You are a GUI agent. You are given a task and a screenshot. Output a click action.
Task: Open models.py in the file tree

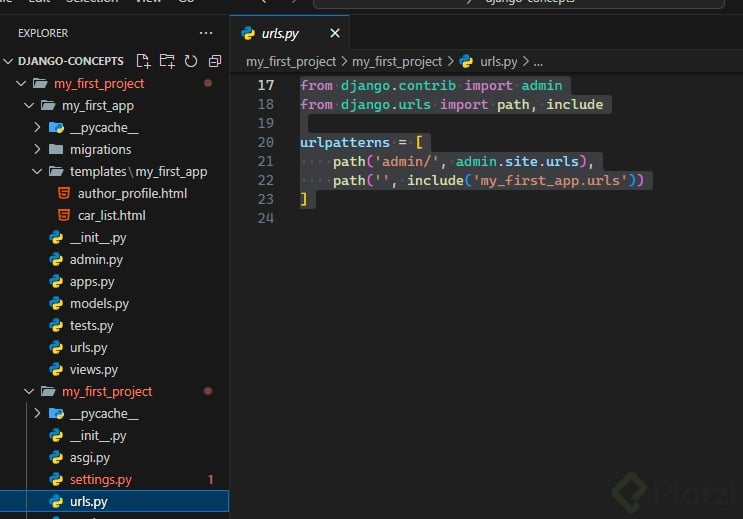pos(99,303)
